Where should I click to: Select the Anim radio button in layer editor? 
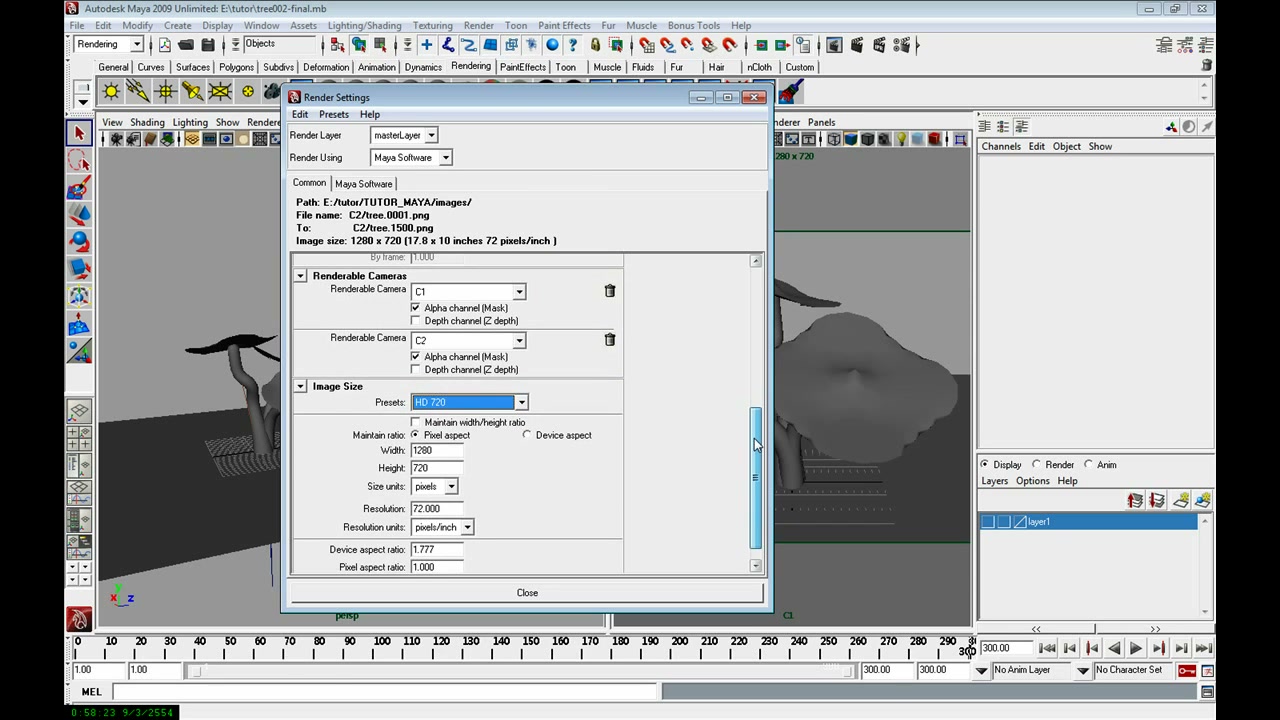(1088, 465)
